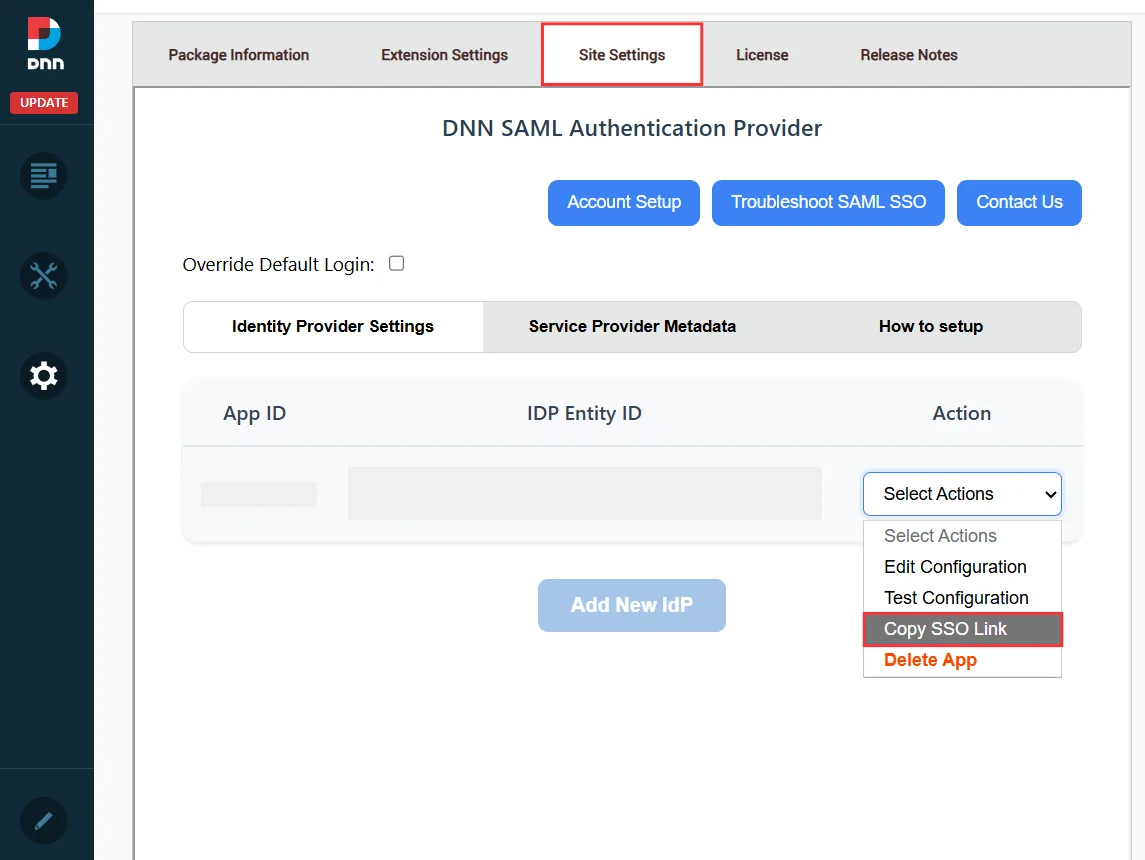The image size is (1145, 860).
Task: Toggle the Override Default Login checkbox
Action: [397, 263]
